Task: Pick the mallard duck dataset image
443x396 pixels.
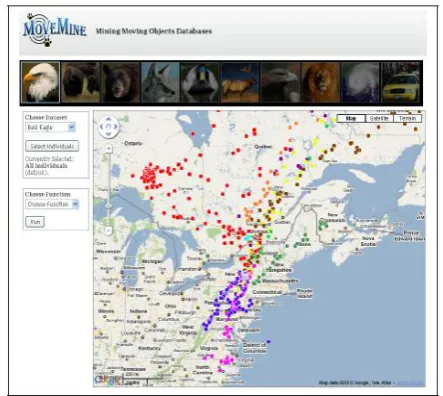Action: click(200, 82)
